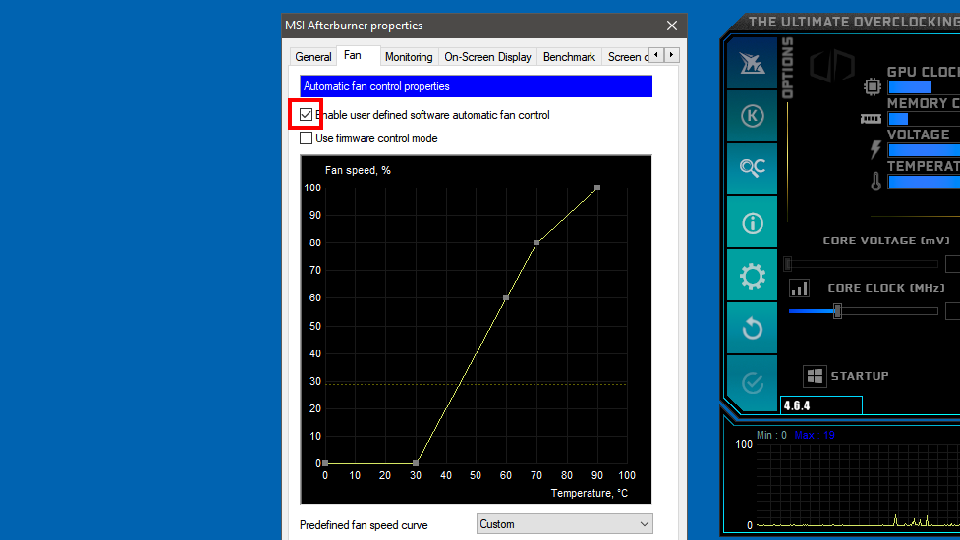Click the Startup label text
This screenshot has width=960, height=540.
(860, 376)
